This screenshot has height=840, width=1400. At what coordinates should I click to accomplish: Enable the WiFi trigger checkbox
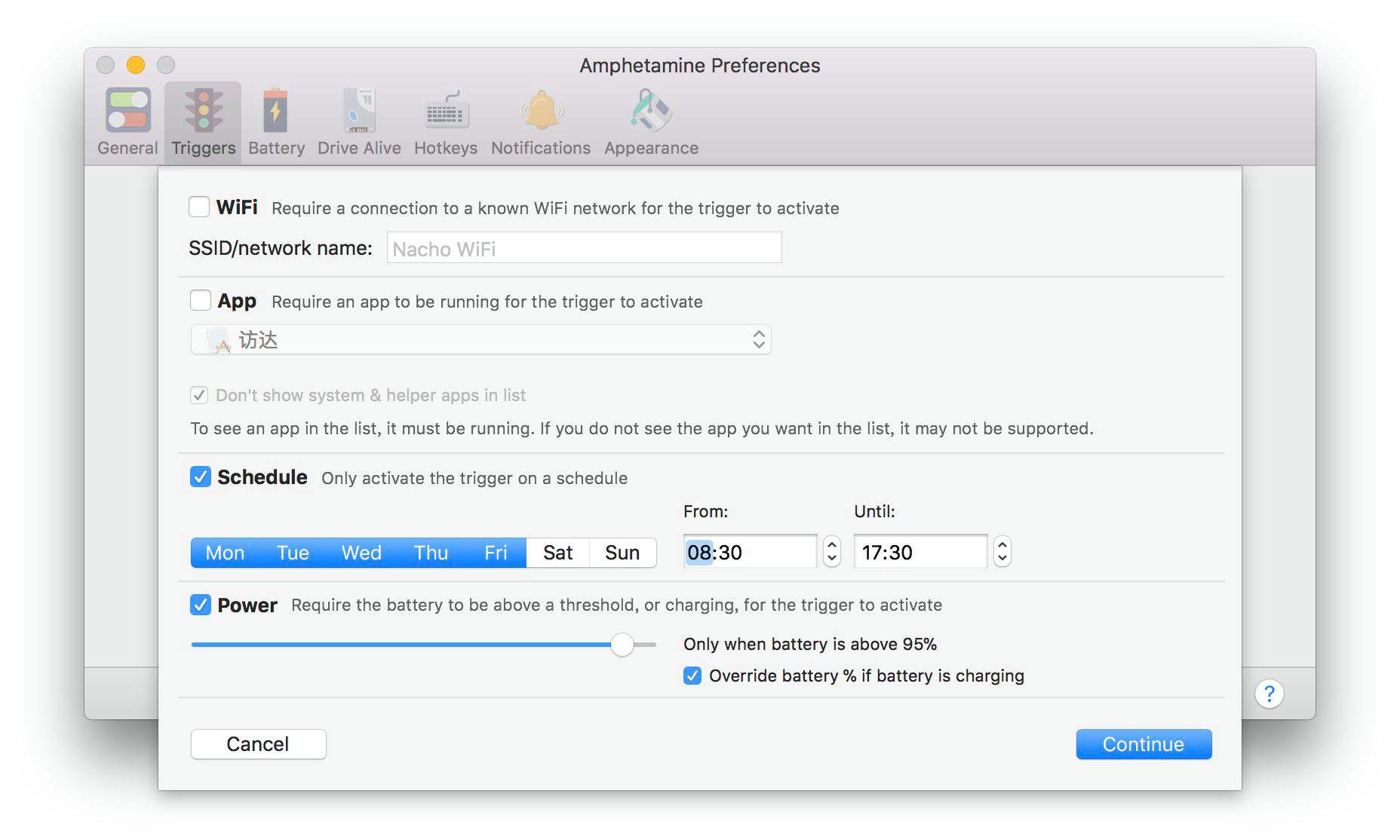tap(199, 207)
